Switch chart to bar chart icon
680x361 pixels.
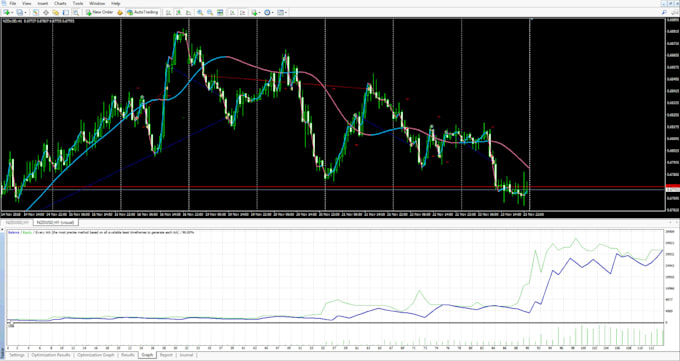(x=168, y=13)
